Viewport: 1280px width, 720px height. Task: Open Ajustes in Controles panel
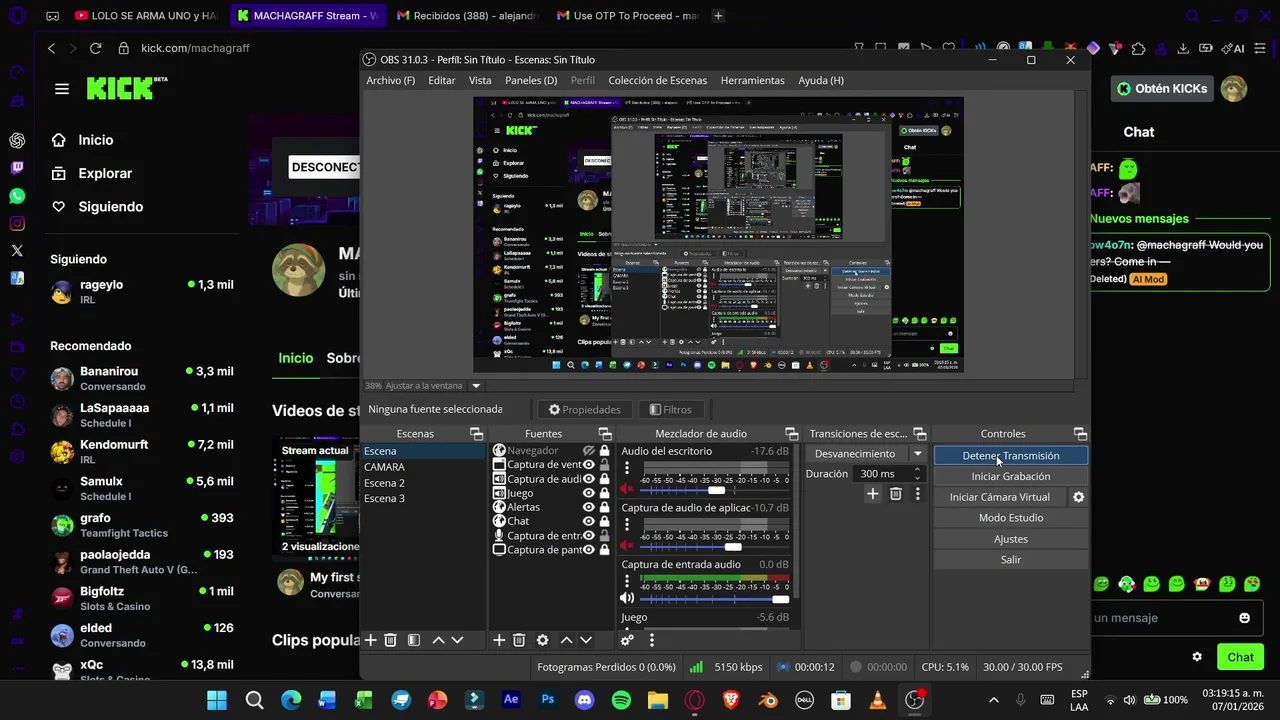[1011, 539]
